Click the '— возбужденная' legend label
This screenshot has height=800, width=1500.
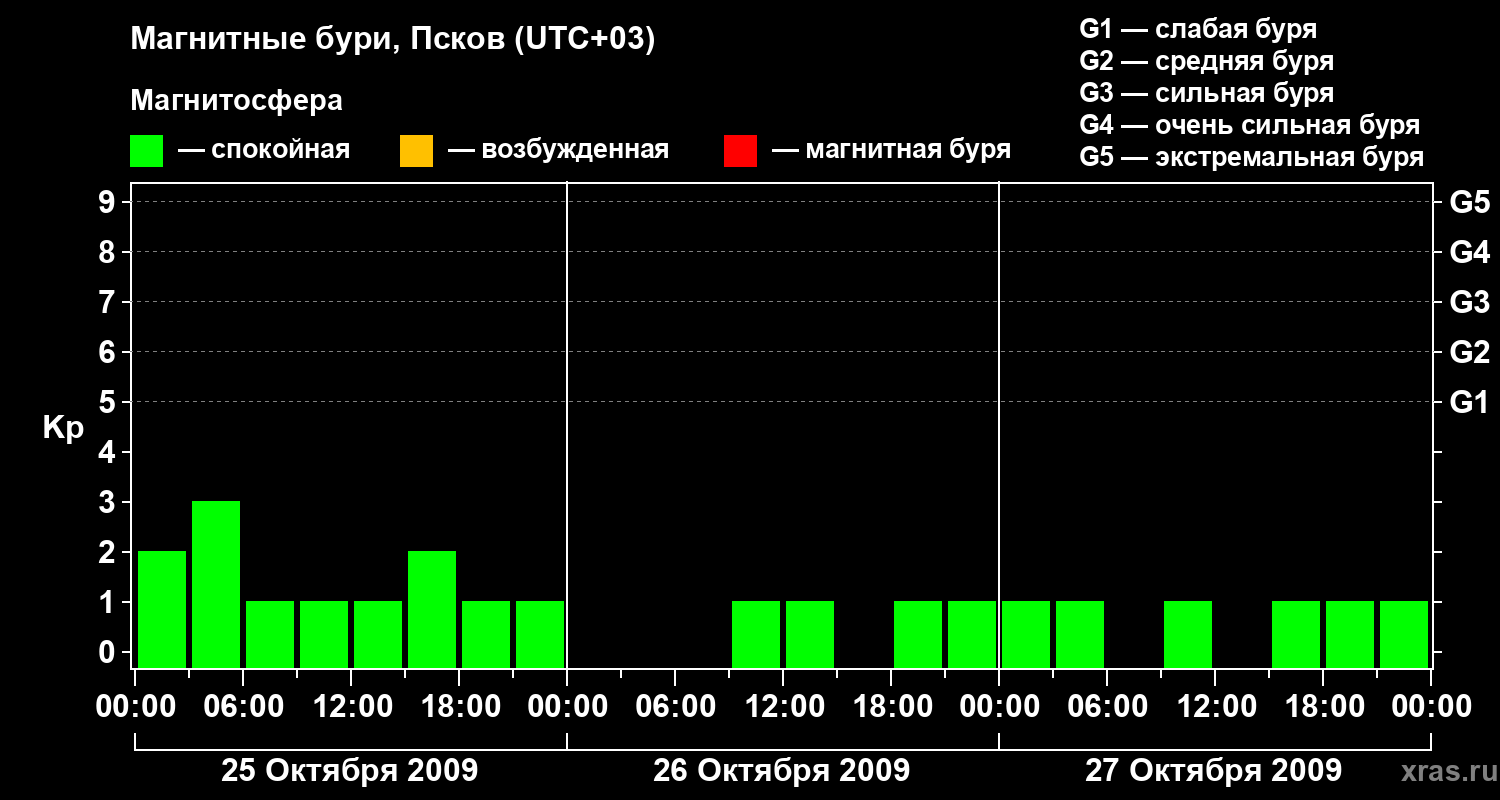tap(558, 150)
